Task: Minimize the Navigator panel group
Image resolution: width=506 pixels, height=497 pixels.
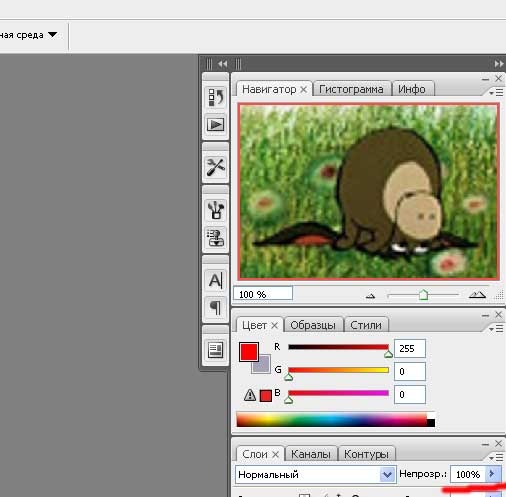Action: (485, 79)
